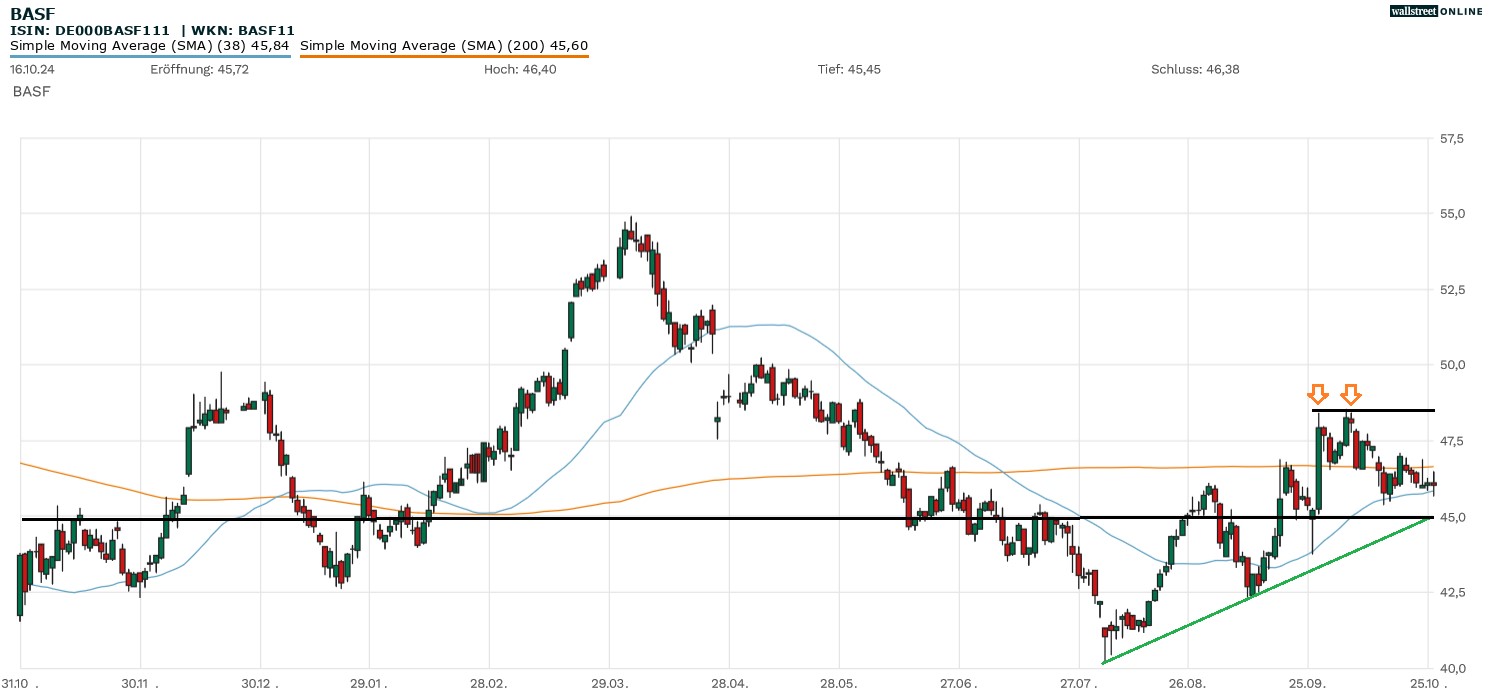The height and width of the screenshot is (689, 1490).
Task: Select the BASF series label under the date
Action: click(31, 91)
